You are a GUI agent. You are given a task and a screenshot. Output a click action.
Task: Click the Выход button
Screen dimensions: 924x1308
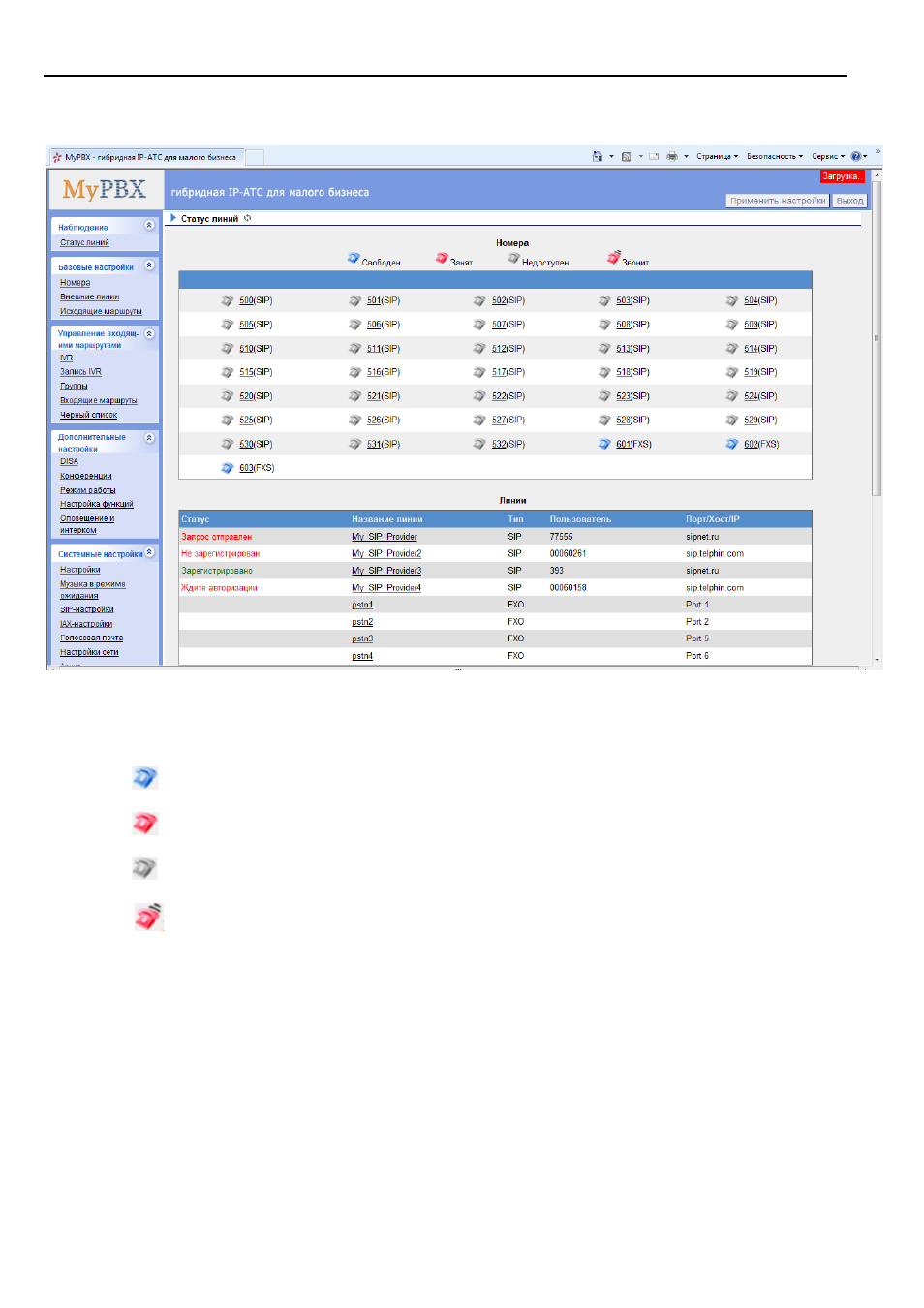coord(849,201)
